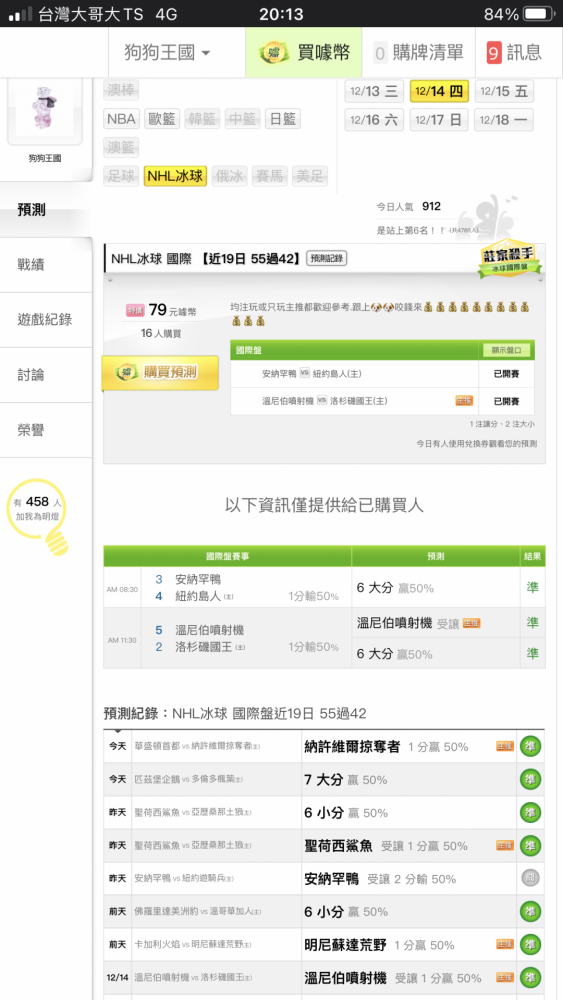Open the 預測 sidebar section
This screenshot has height=1000, width=563.
click(x=46, y=210)
